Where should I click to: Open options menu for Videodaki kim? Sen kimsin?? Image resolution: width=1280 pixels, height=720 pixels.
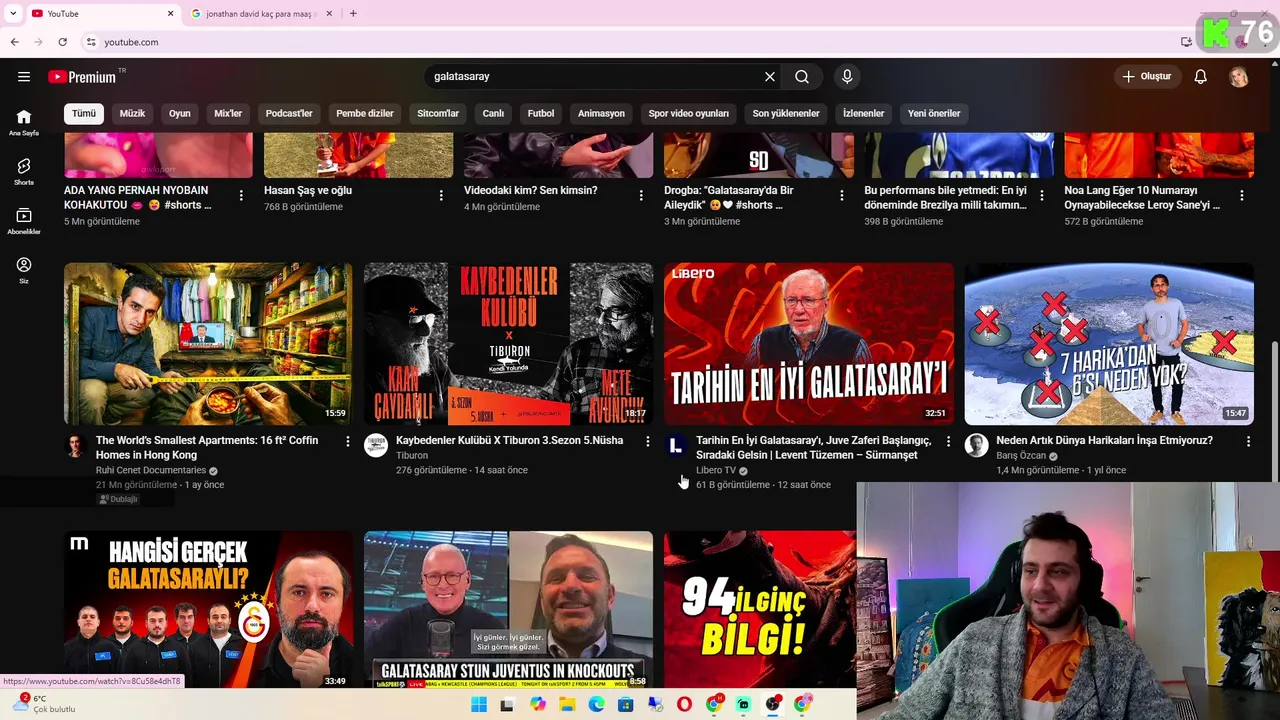click(641, 196)
